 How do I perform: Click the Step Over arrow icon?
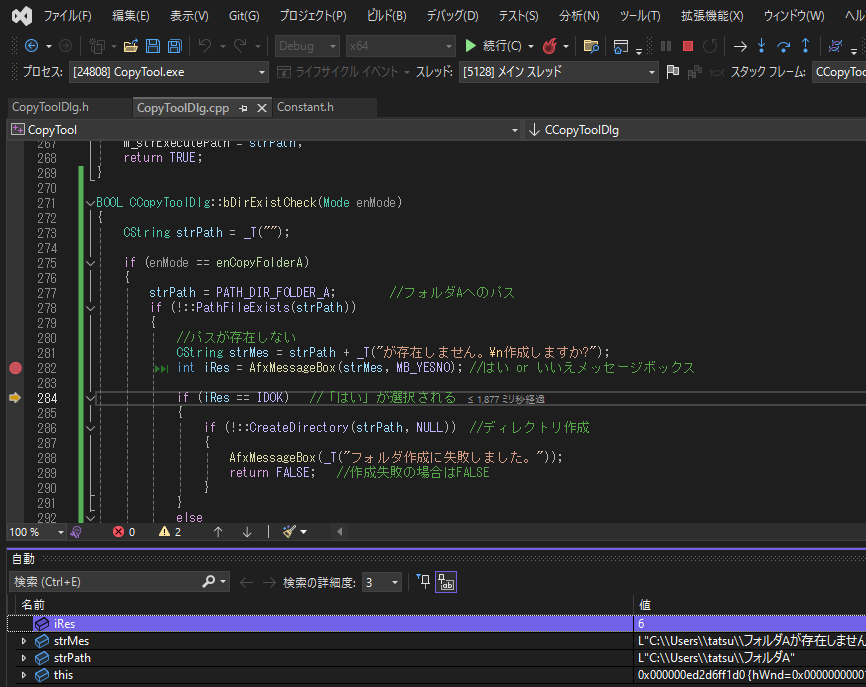pos(784,46)
